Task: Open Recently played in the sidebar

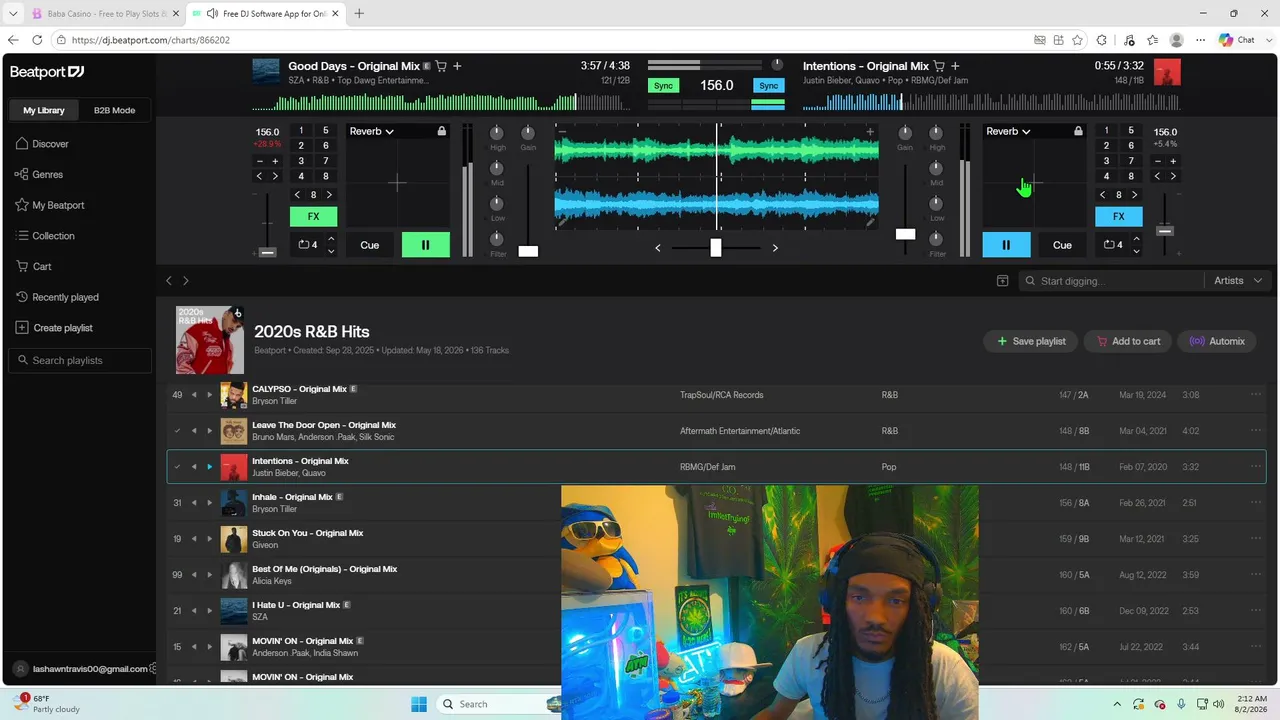Action: (57, 297)
